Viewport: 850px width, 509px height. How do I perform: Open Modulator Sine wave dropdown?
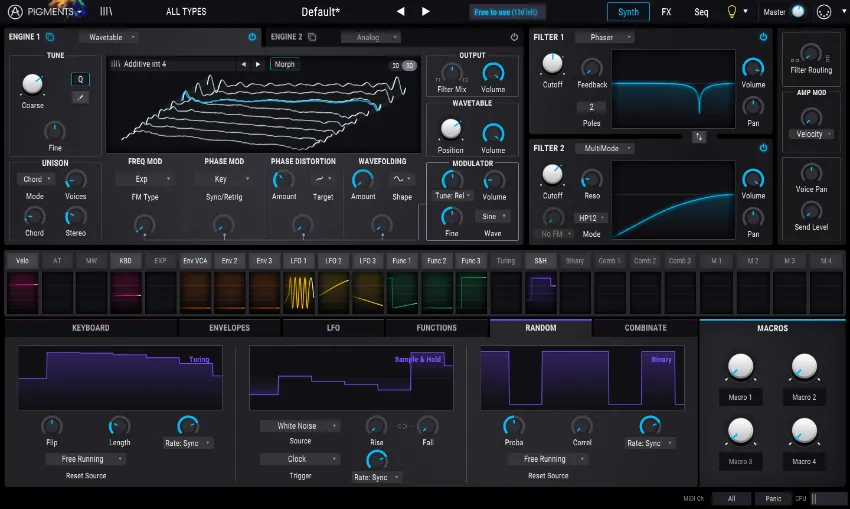[493, 216]
